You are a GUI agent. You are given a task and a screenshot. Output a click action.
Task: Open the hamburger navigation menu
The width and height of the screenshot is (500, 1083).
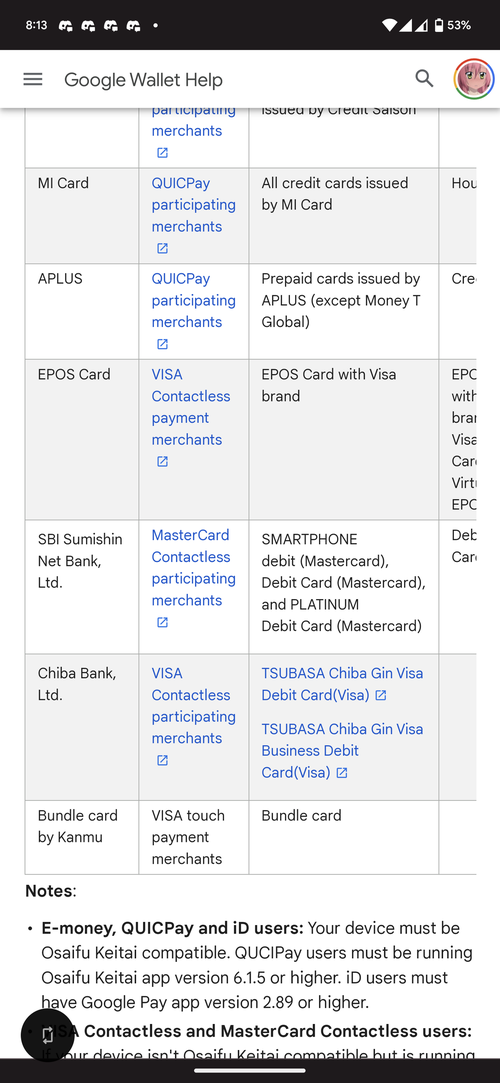(x=33, y=79)
